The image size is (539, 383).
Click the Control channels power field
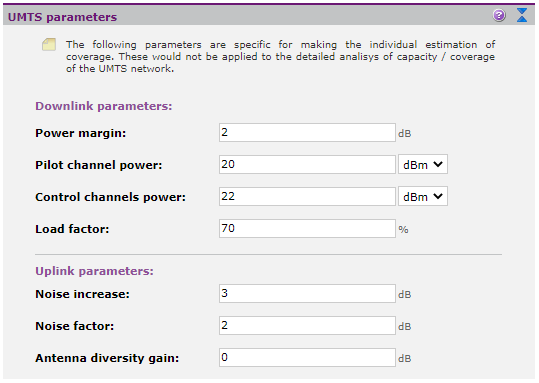(307, 196)
